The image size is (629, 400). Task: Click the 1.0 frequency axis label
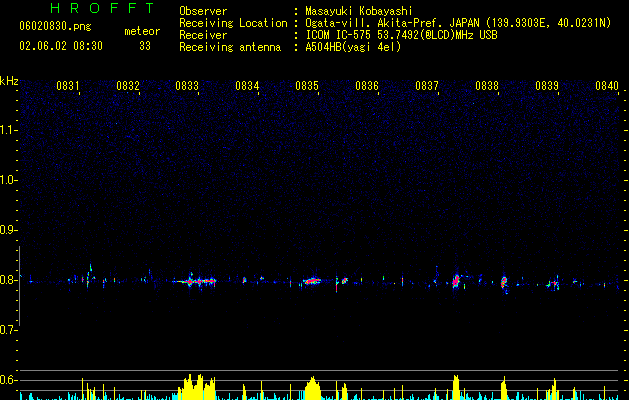8,180
